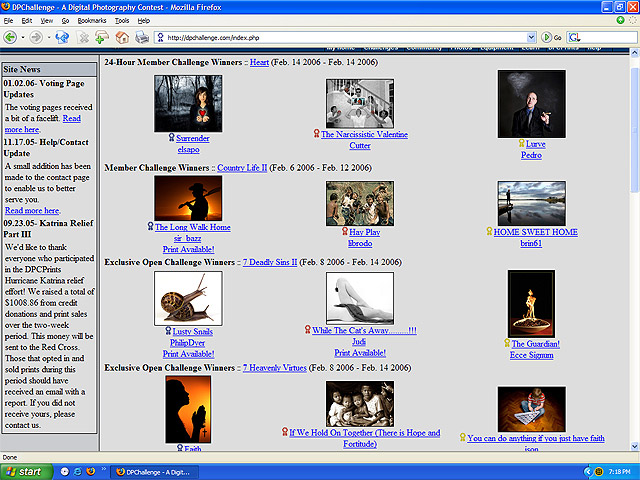Click the Forward navigation arrow icon

click(35, 37)
